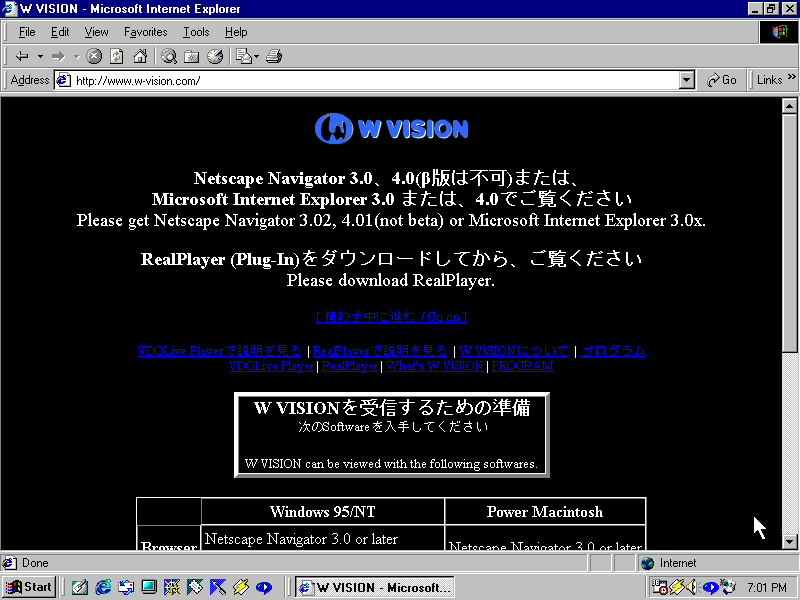Print the page with the printer icon
Viewport: 800px width, 600px height.
point(274,56)
